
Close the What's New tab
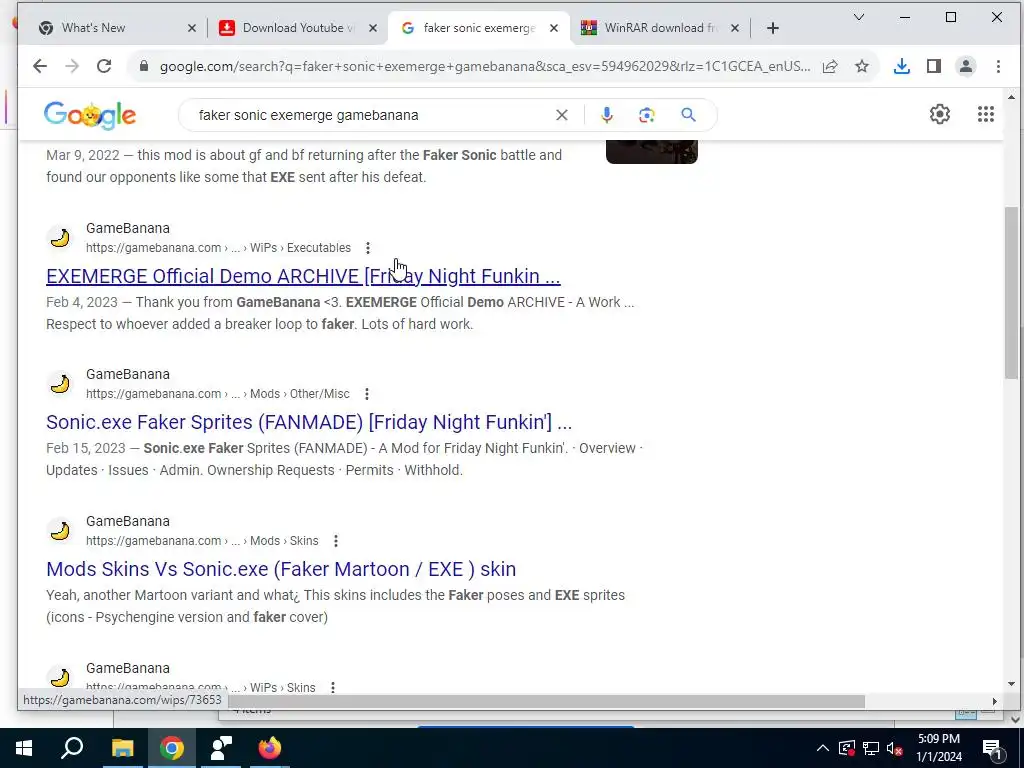(191, 28)
